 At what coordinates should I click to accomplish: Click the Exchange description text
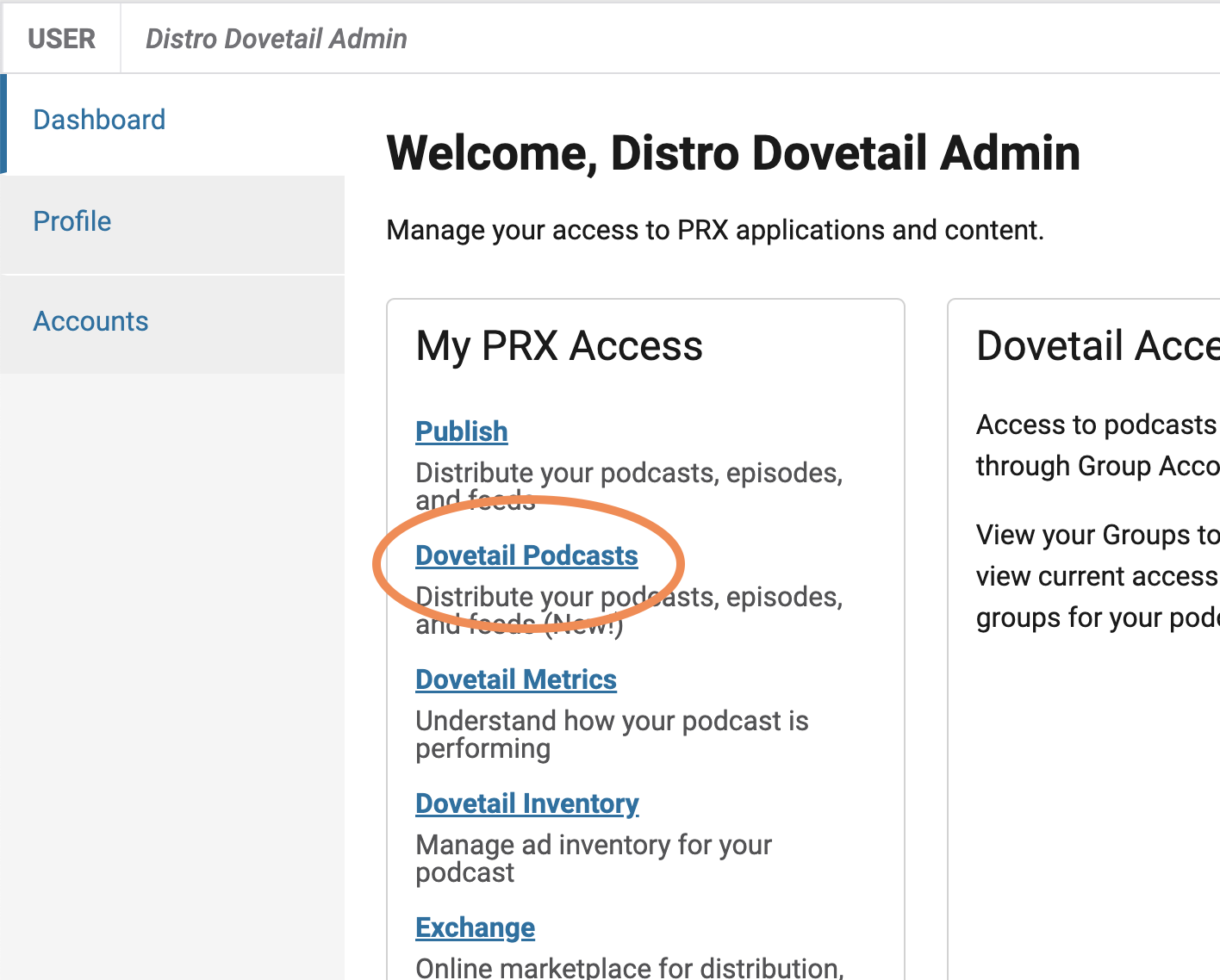[x=629, y=967]
